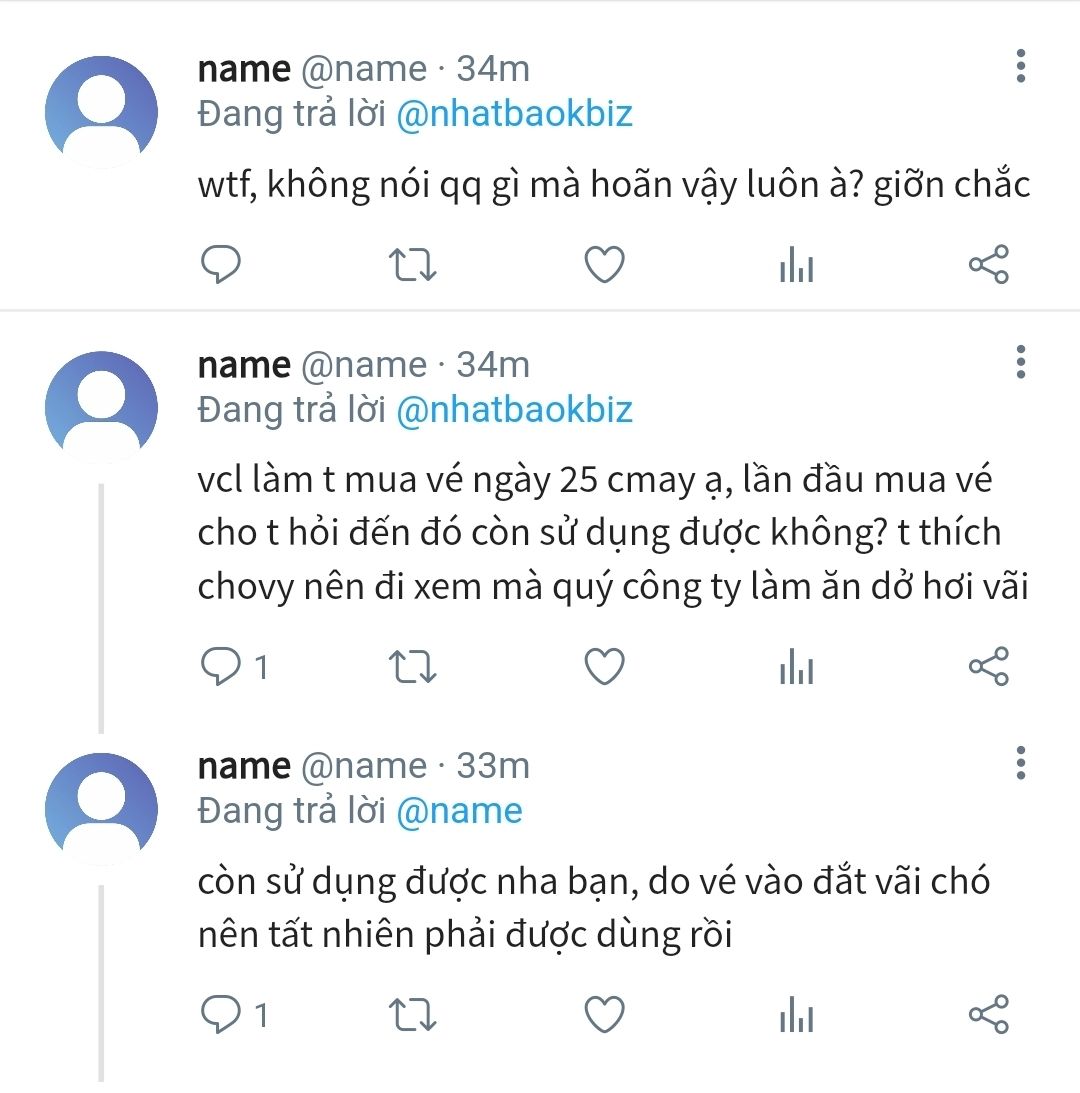Screen dimensions: 1080x1093
Task: Like the first tweet 'wtf, không nói'
Action: pos(604,265)
